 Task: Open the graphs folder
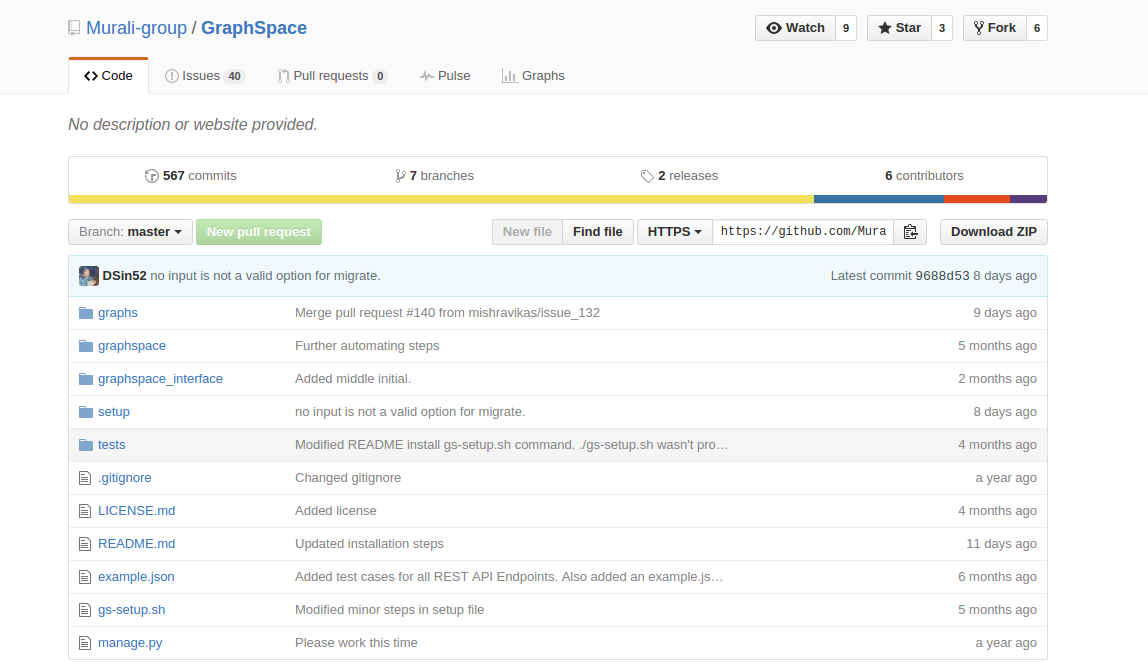coord(118,313)
